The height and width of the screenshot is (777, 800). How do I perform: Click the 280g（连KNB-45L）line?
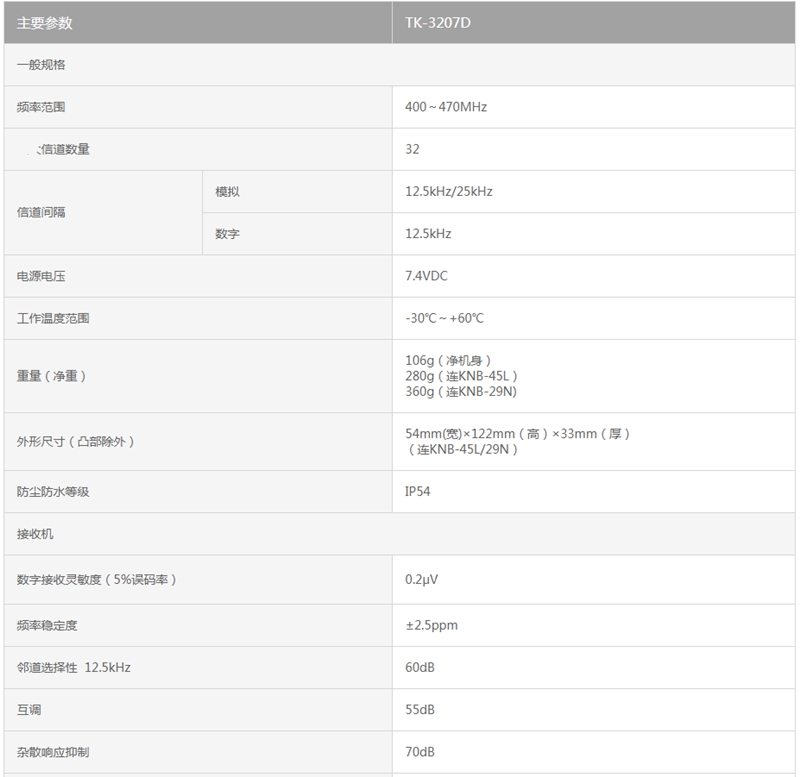pos(461,376)
